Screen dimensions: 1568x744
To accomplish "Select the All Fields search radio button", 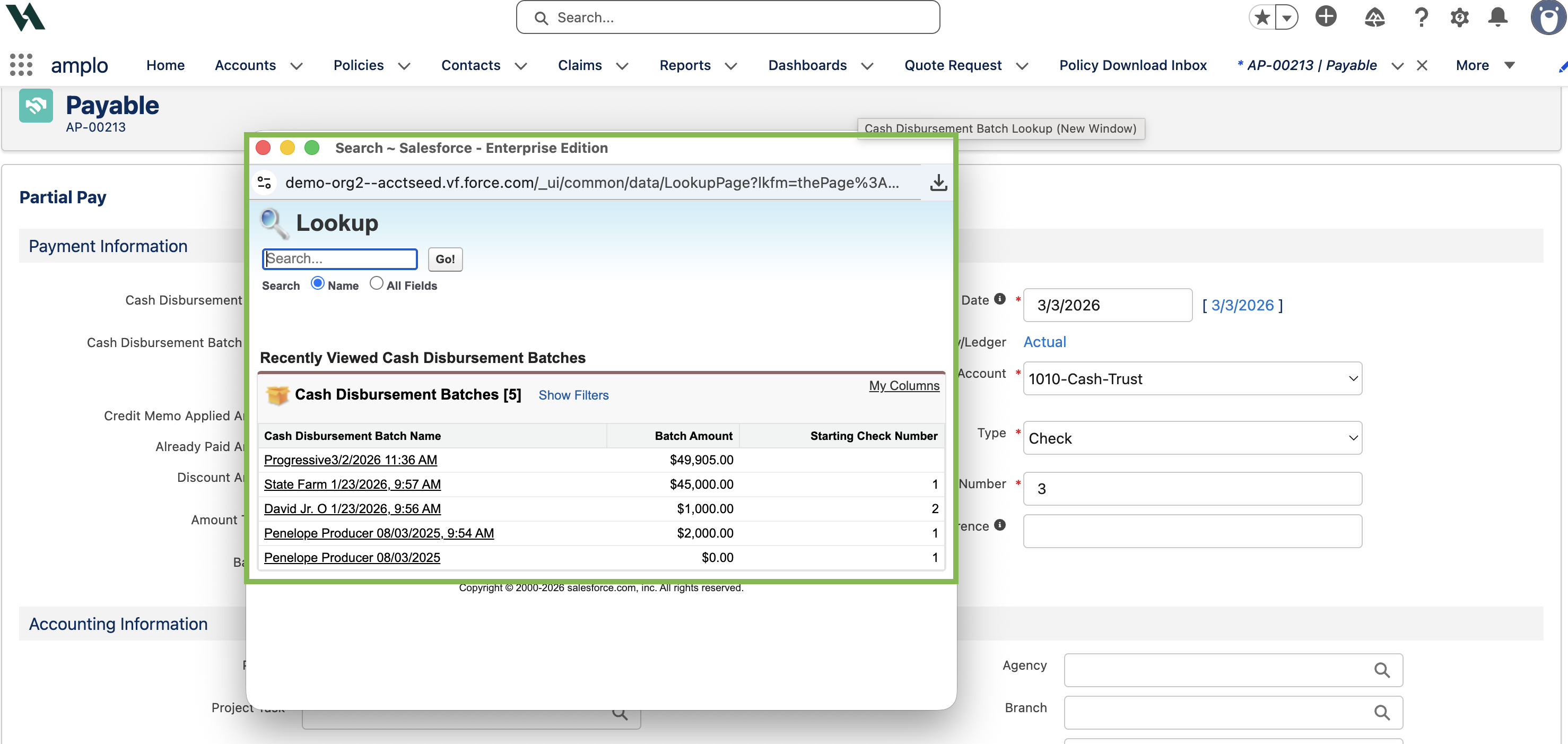I will 376,283.
